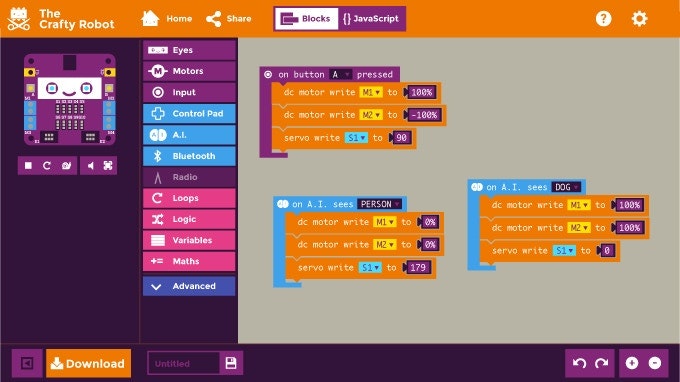This screenshot has width=680, height=382.
Task: Click M1 0% value in PERSON block
Action: tap(430, 222)
